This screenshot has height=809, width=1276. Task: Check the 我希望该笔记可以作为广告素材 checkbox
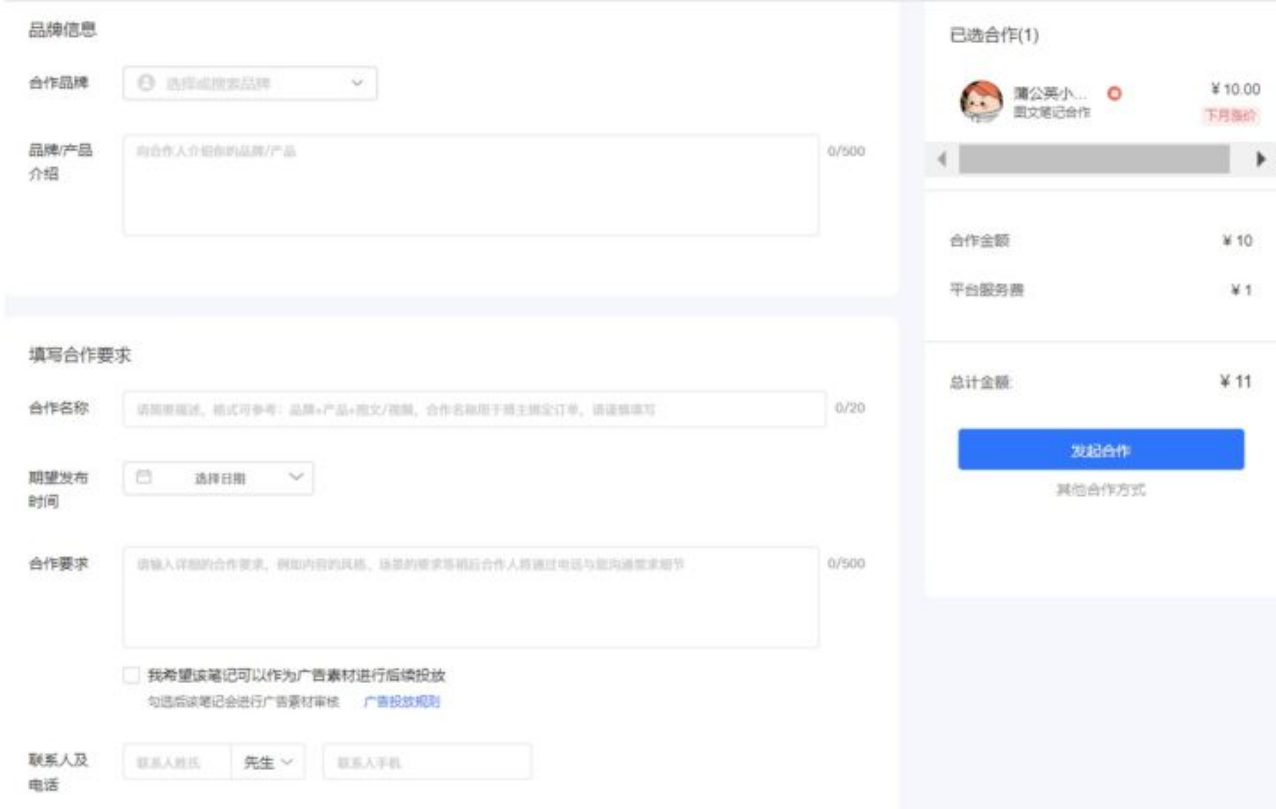(132, 676)
